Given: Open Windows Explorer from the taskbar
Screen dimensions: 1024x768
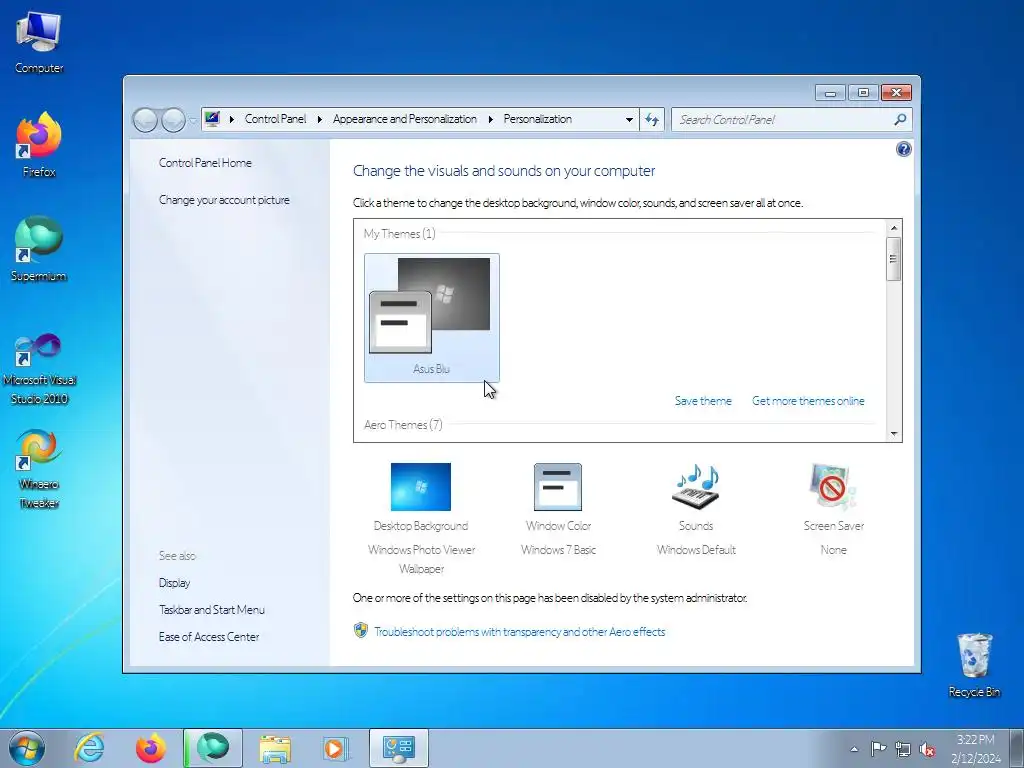Looking at the screenshot, I should [275, 748].
